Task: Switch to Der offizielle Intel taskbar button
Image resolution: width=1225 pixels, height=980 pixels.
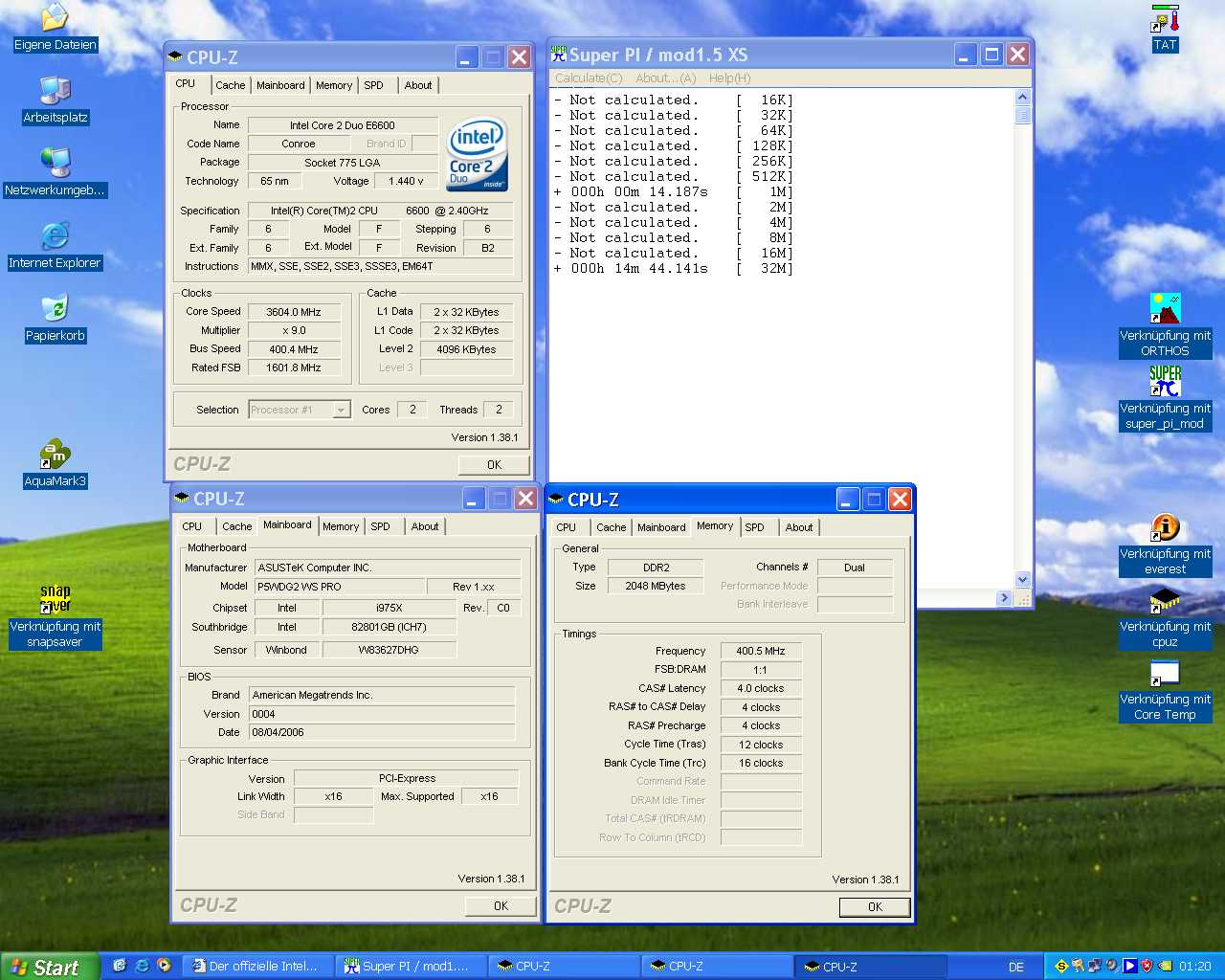Action: (257, 967)
